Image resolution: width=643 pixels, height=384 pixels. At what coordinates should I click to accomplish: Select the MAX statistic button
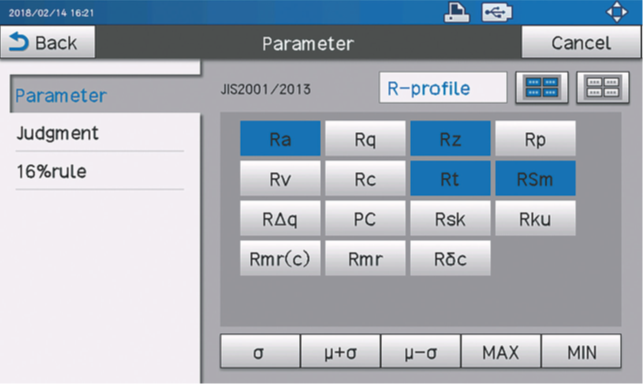pos(501,351)
